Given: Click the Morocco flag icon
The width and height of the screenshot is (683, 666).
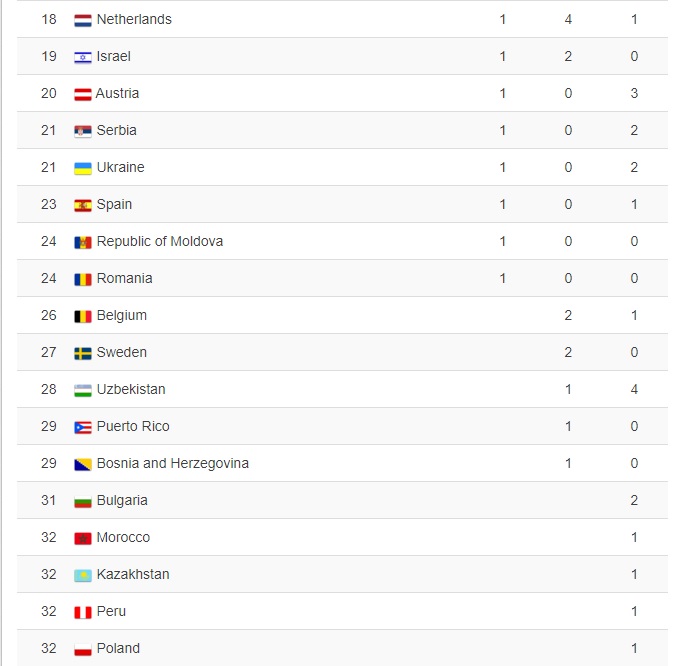Looking at the screenshot, I should [x=83, y=538].
